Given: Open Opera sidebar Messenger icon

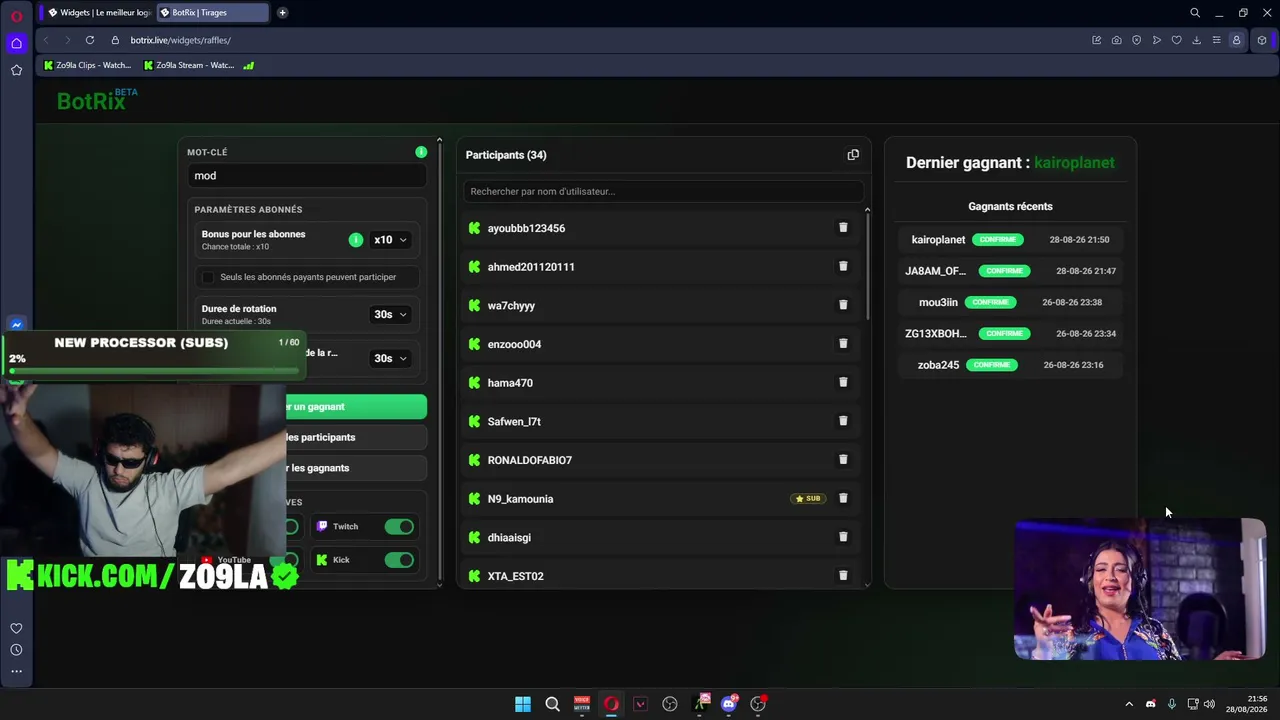Looking at the screenshot, I should click(x=16, y=325).
